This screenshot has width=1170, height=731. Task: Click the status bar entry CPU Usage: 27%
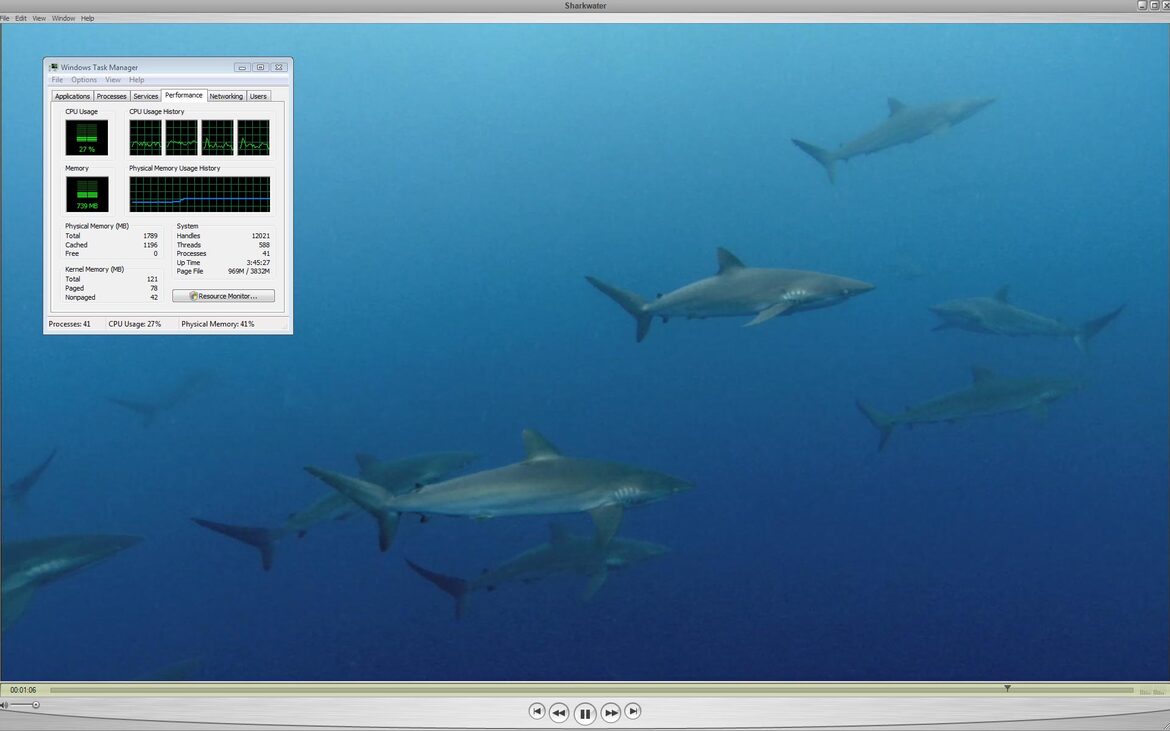point(134,324)
